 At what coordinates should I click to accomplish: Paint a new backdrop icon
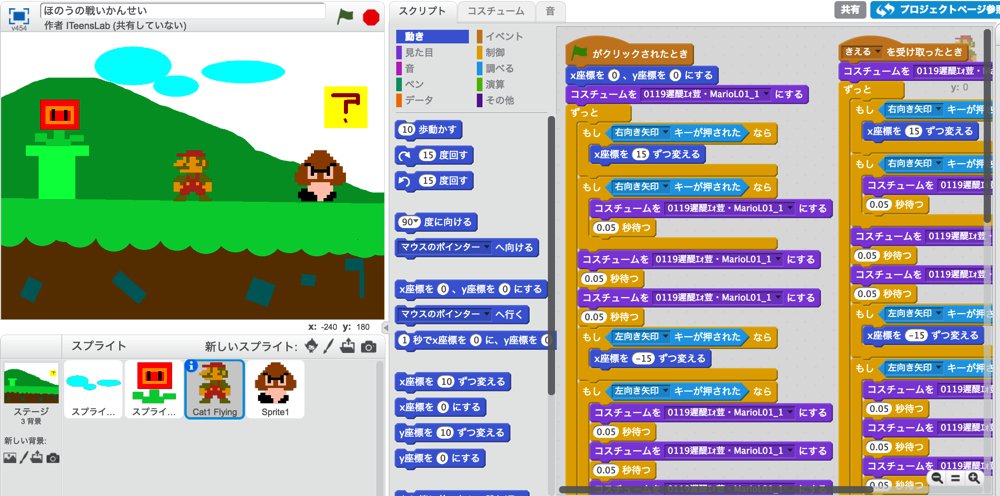(24, 457)
